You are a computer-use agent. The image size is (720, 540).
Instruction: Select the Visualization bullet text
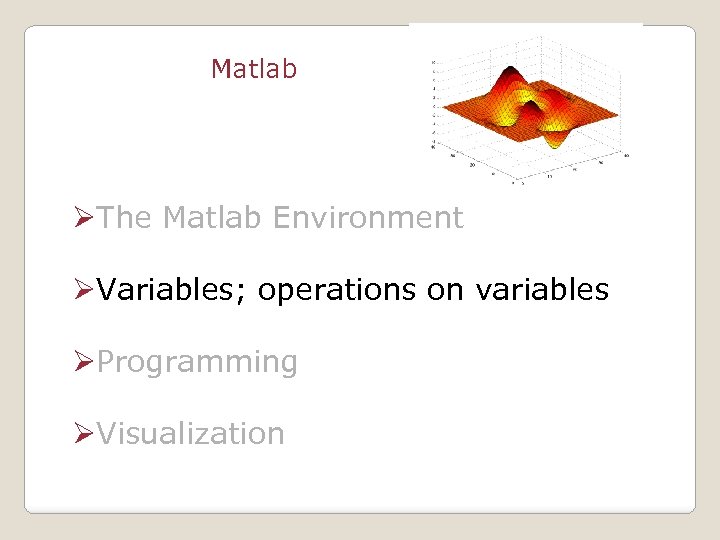(x=191, y=434)
